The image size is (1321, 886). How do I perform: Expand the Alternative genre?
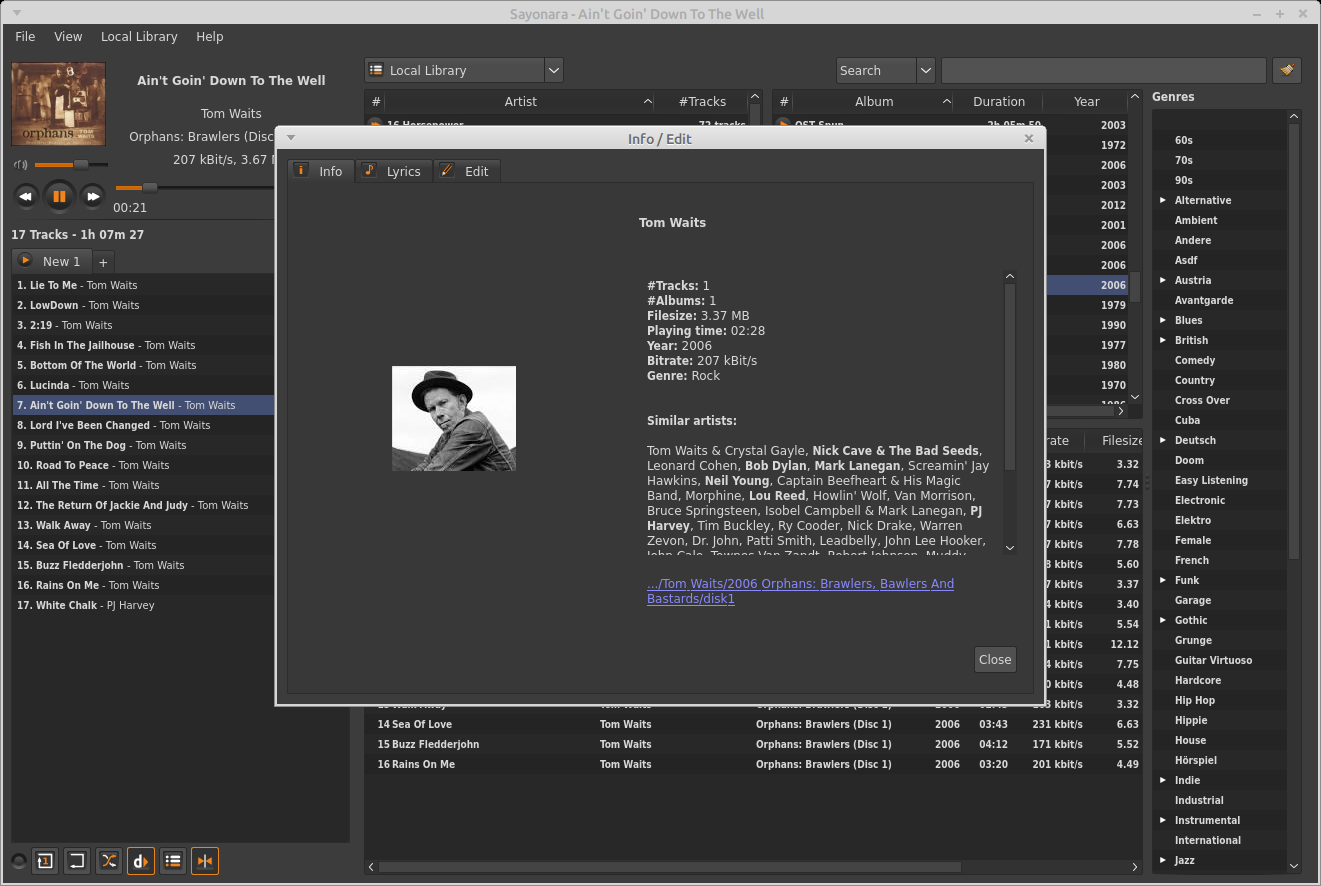(x=1163, y=200)
